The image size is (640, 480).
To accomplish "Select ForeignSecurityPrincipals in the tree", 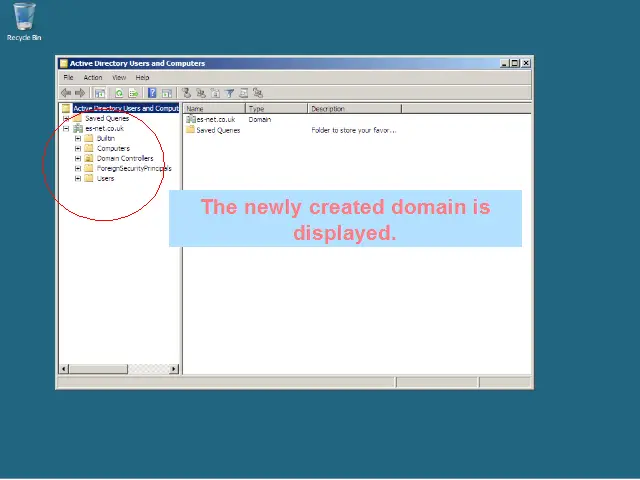I will click(x=134, y=169).
